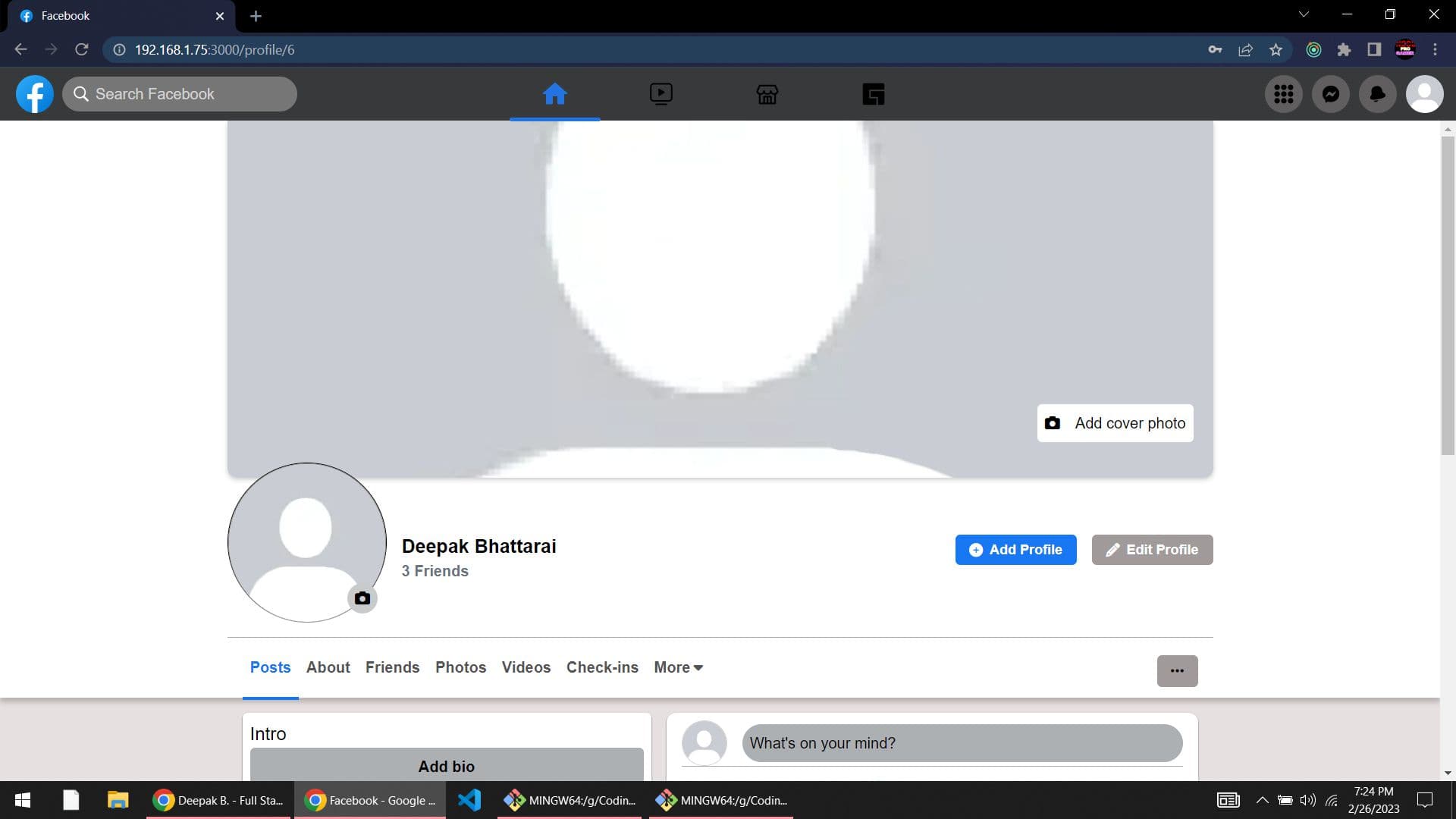Switch to the About tab
1456x819 pixels.
[x=328, y=667]
